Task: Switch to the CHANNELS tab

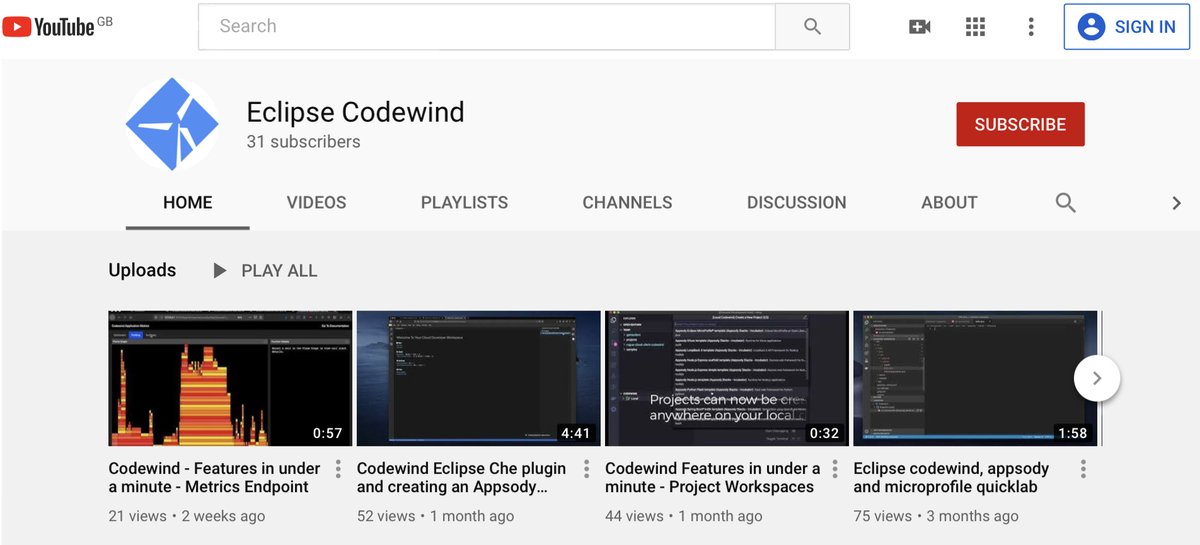Action: [627, 203]
